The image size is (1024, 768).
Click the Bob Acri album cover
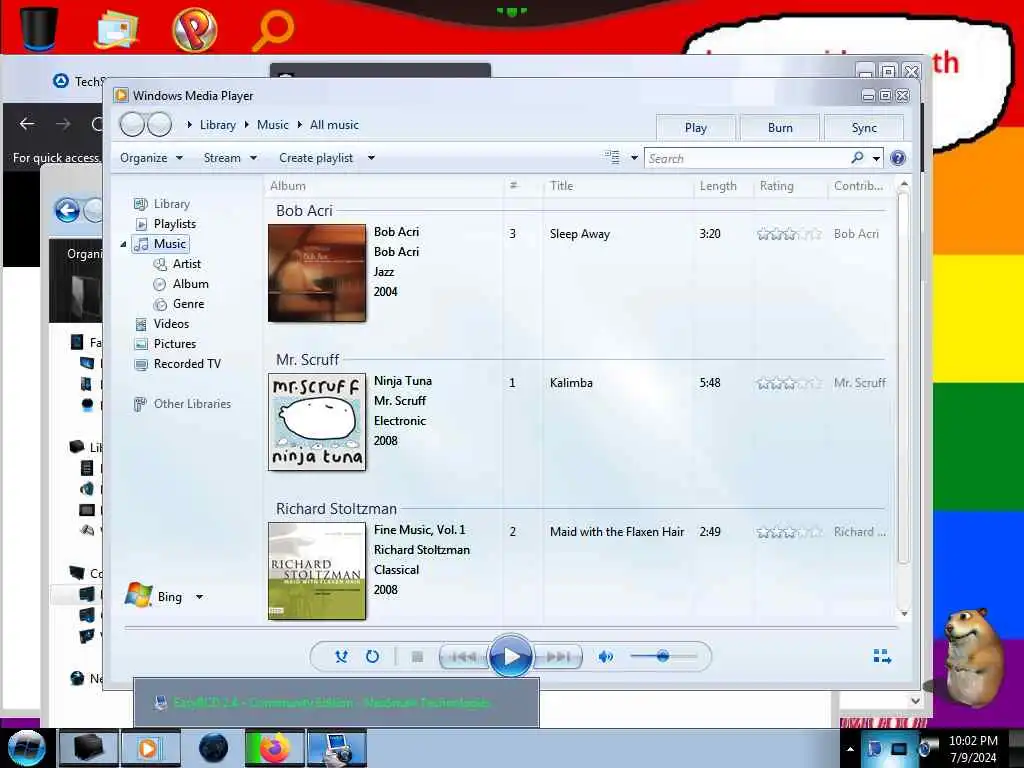(x=317, y=273)
